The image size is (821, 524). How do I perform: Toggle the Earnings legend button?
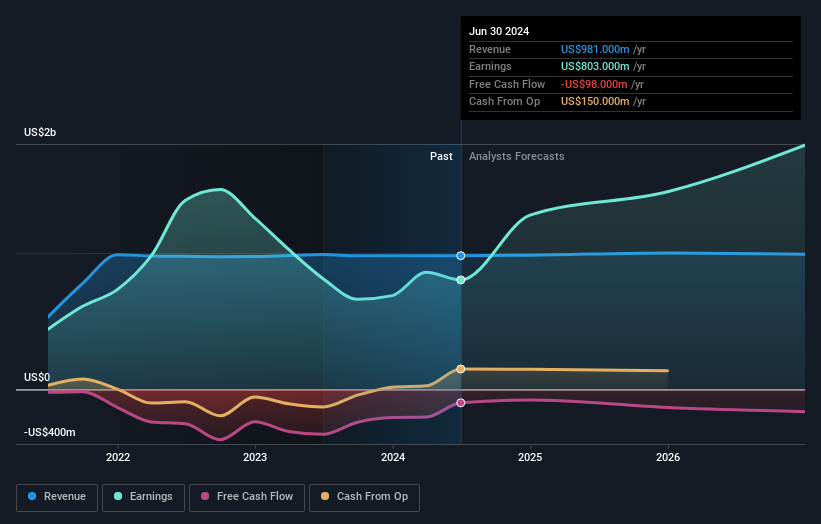143,497
